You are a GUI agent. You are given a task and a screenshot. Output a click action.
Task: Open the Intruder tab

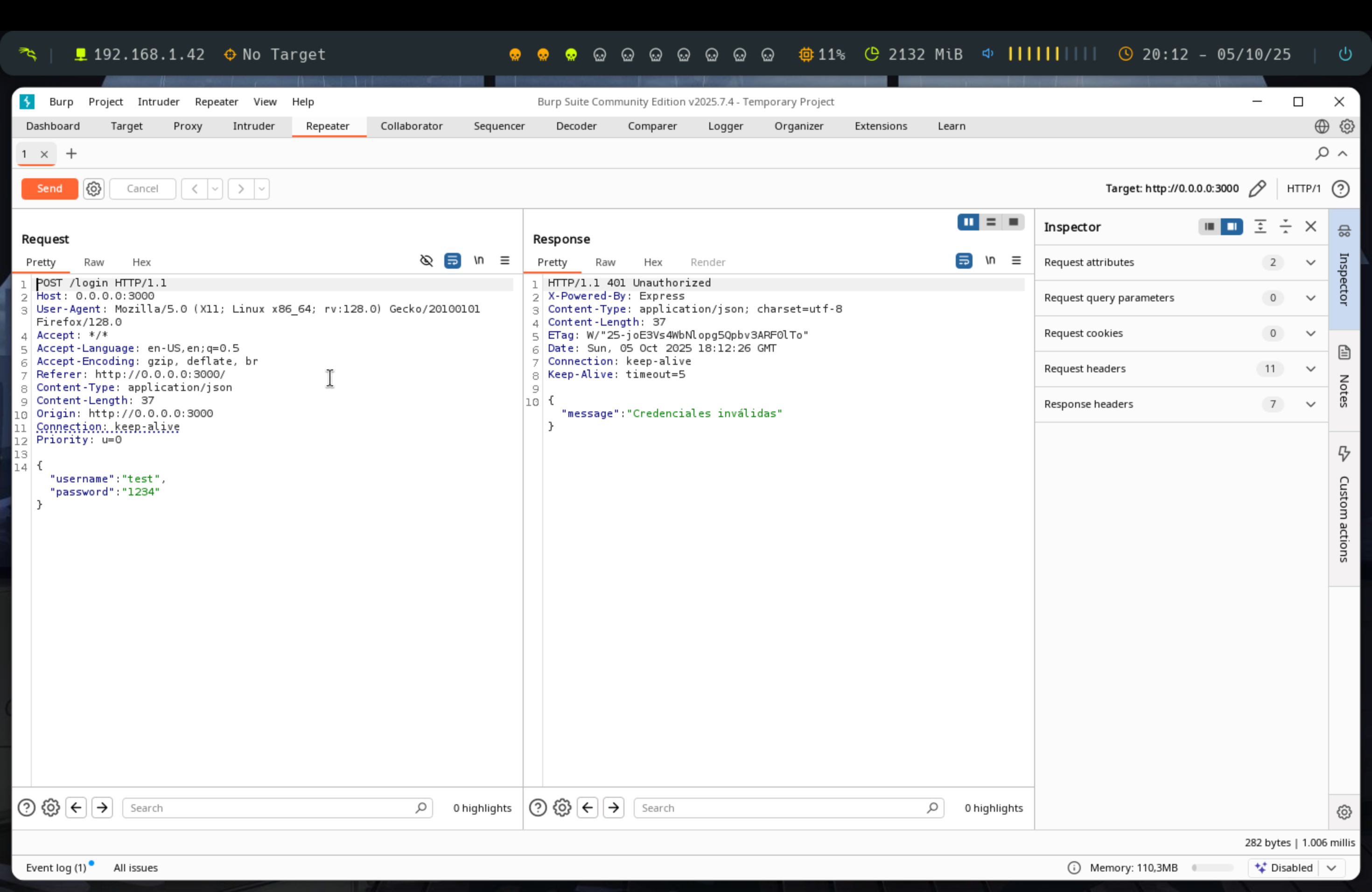[253, 125]
